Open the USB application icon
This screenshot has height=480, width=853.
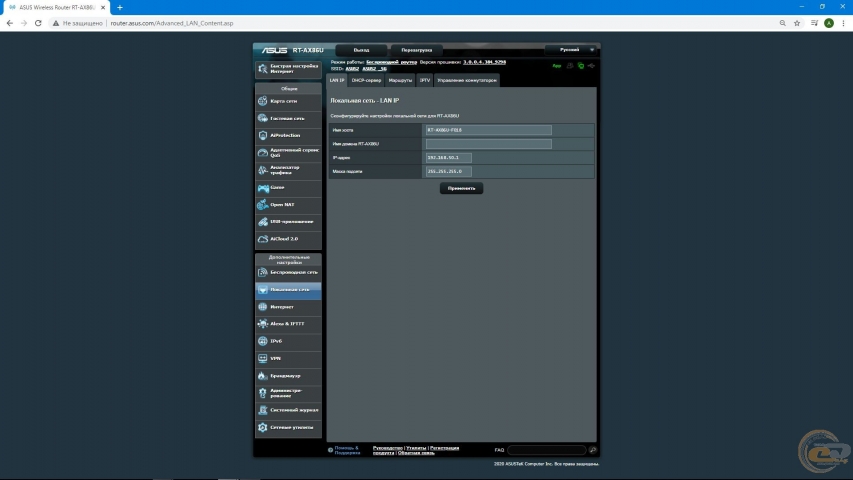pyautogui.click(x=263, y=221)
